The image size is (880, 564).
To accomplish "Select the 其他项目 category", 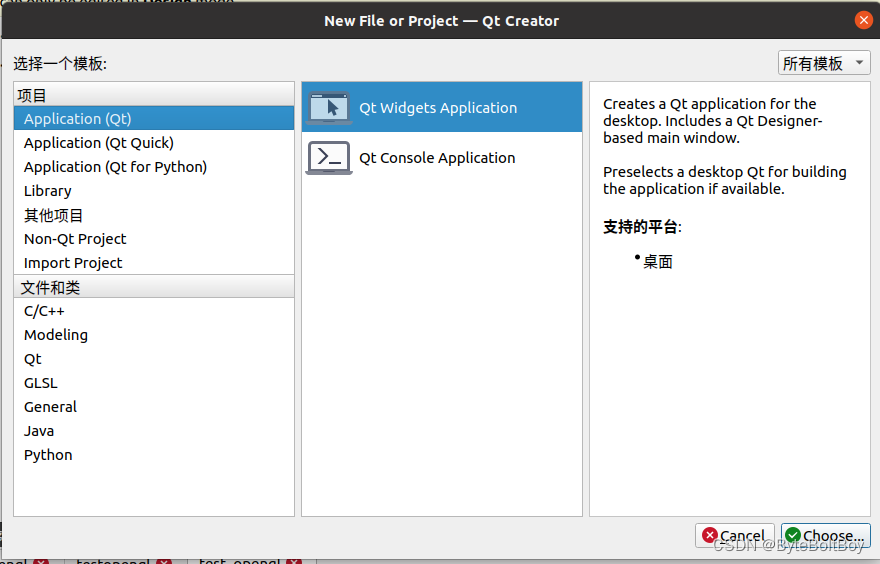I will 154,215.
